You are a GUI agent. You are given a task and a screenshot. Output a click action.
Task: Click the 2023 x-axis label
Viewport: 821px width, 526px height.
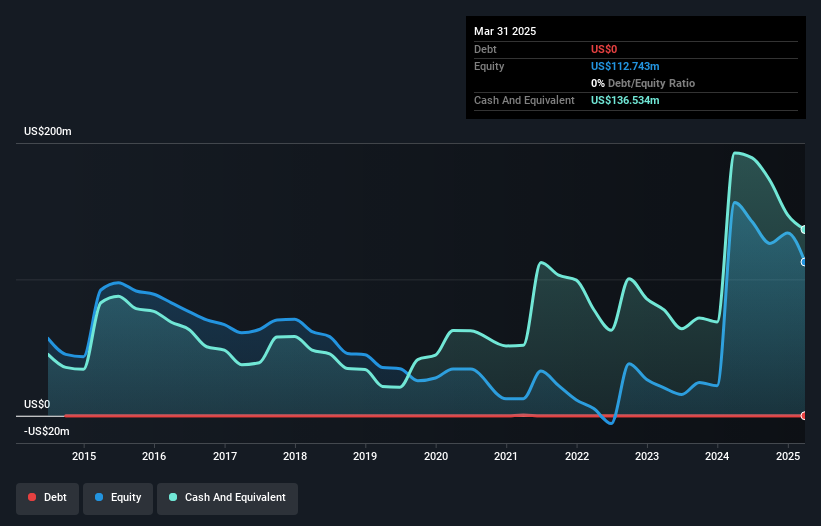pyautogui.click(x=647, y=456)
